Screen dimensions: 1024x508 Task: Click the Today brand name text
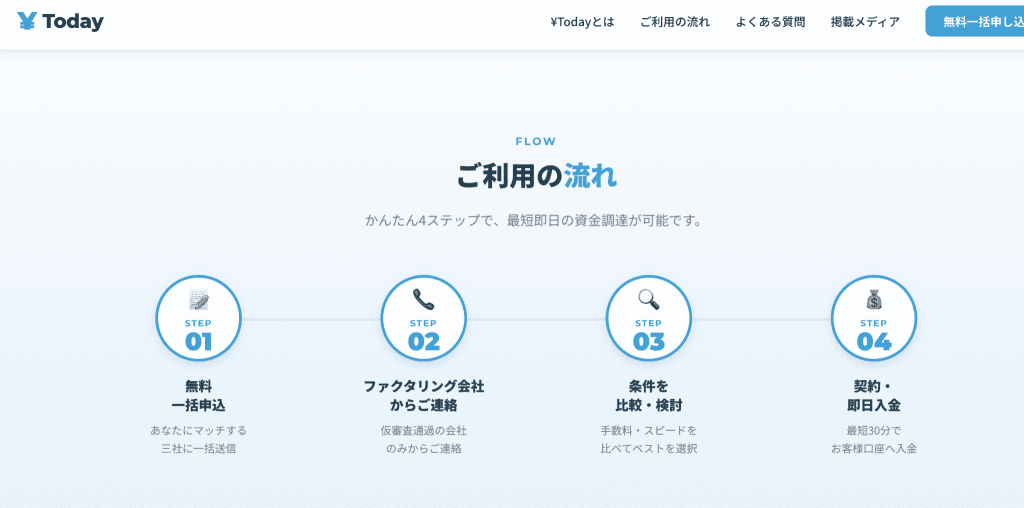[x=73, y=22]
